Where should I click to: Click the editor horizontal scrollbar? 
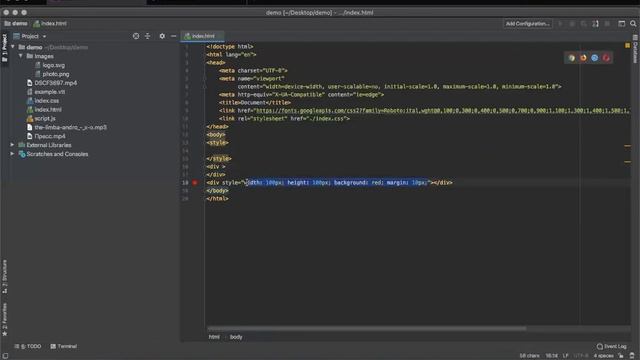click(367, 328)
